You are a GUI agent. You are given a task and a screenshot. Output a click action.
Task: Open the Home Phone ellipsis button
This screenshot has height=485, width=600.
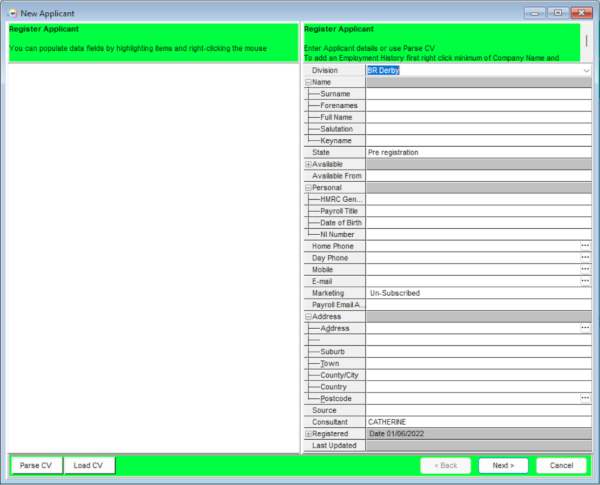pyautogui.click(x=585, y=246)
